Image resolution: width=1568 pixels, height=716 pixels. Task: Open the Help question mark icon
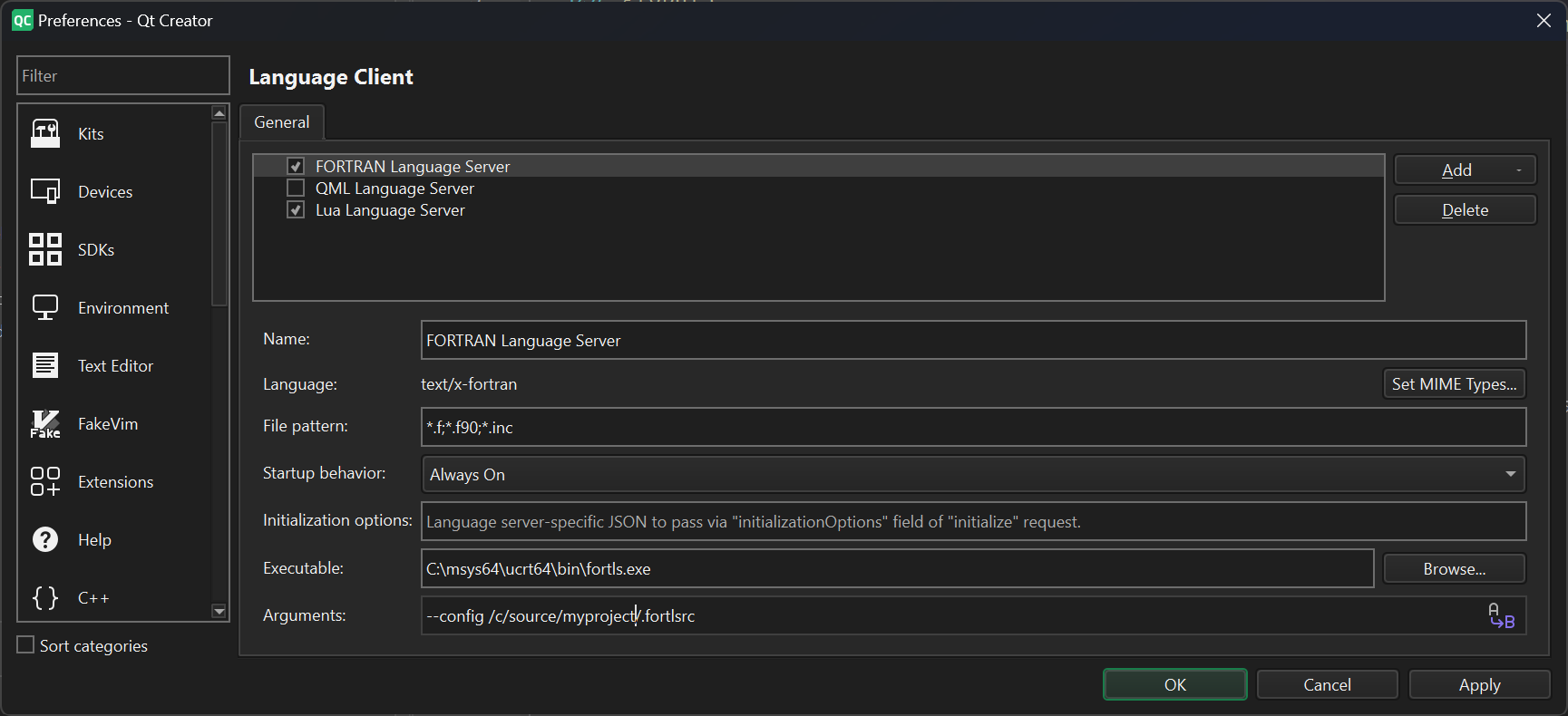coord(45,539)
